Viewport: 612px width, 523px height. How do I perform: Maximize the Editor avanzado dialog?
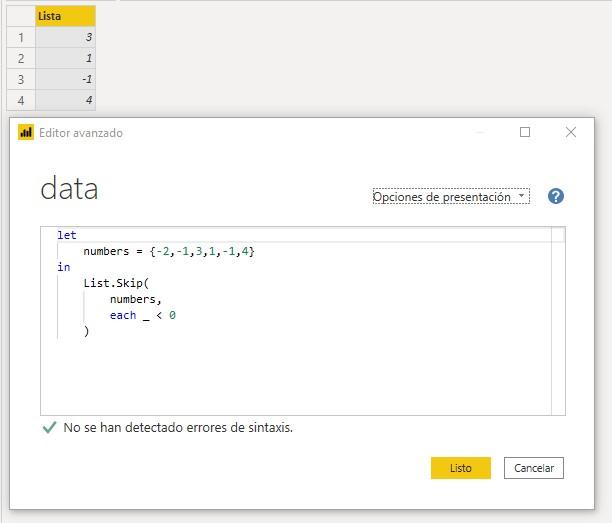pos(525,132)
